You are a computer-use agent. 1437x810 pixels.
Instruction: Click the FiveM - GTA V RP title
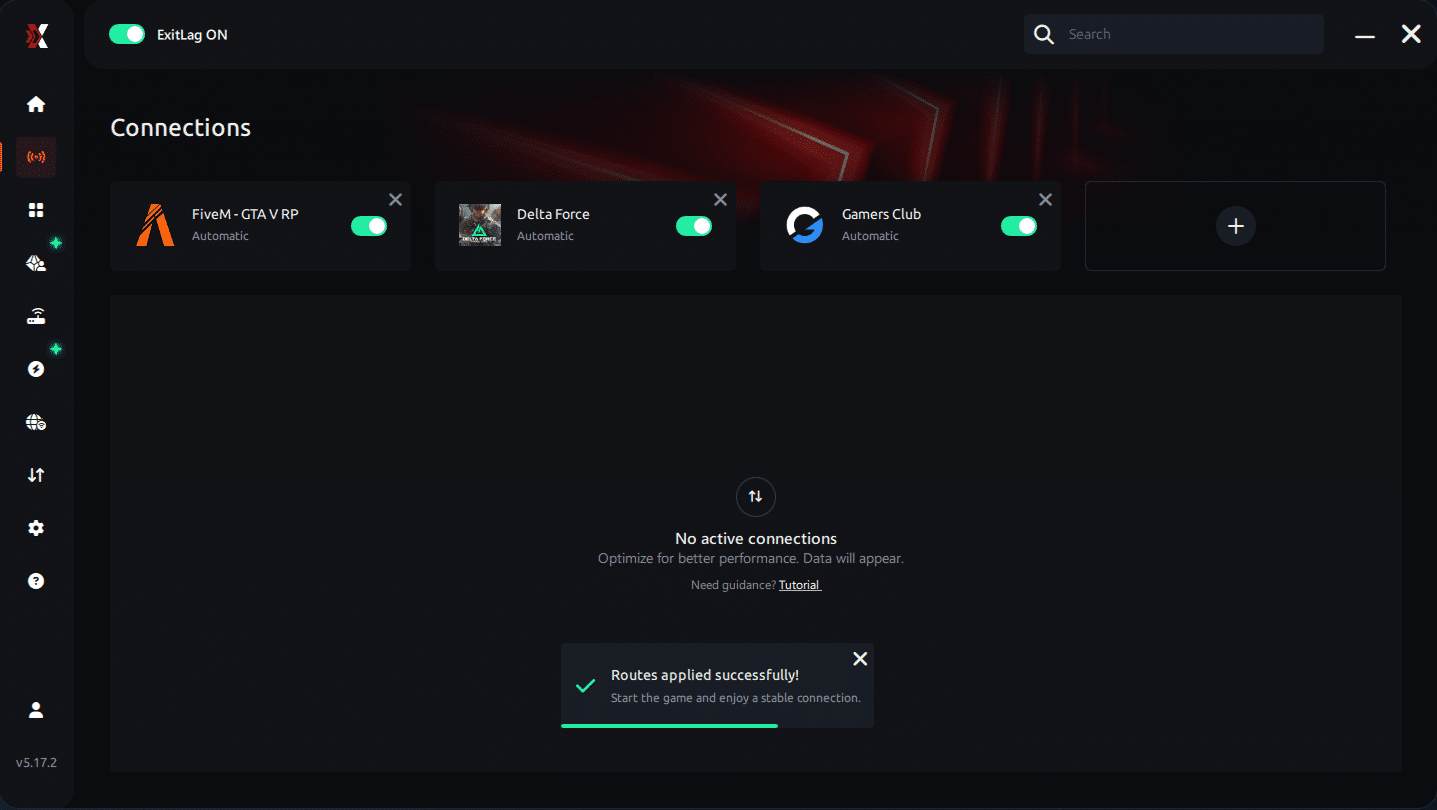[x=245, y=214]
